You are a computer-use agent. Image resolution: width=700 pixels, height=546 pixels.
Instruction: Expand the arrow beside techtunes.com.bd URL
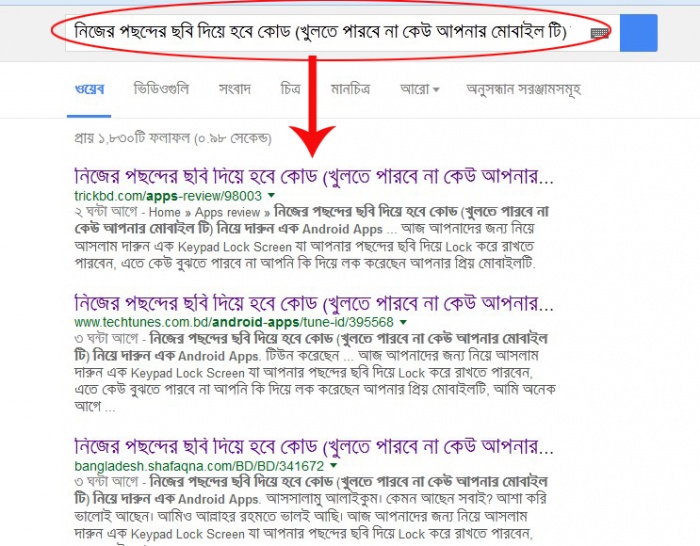tap(403, 322)
